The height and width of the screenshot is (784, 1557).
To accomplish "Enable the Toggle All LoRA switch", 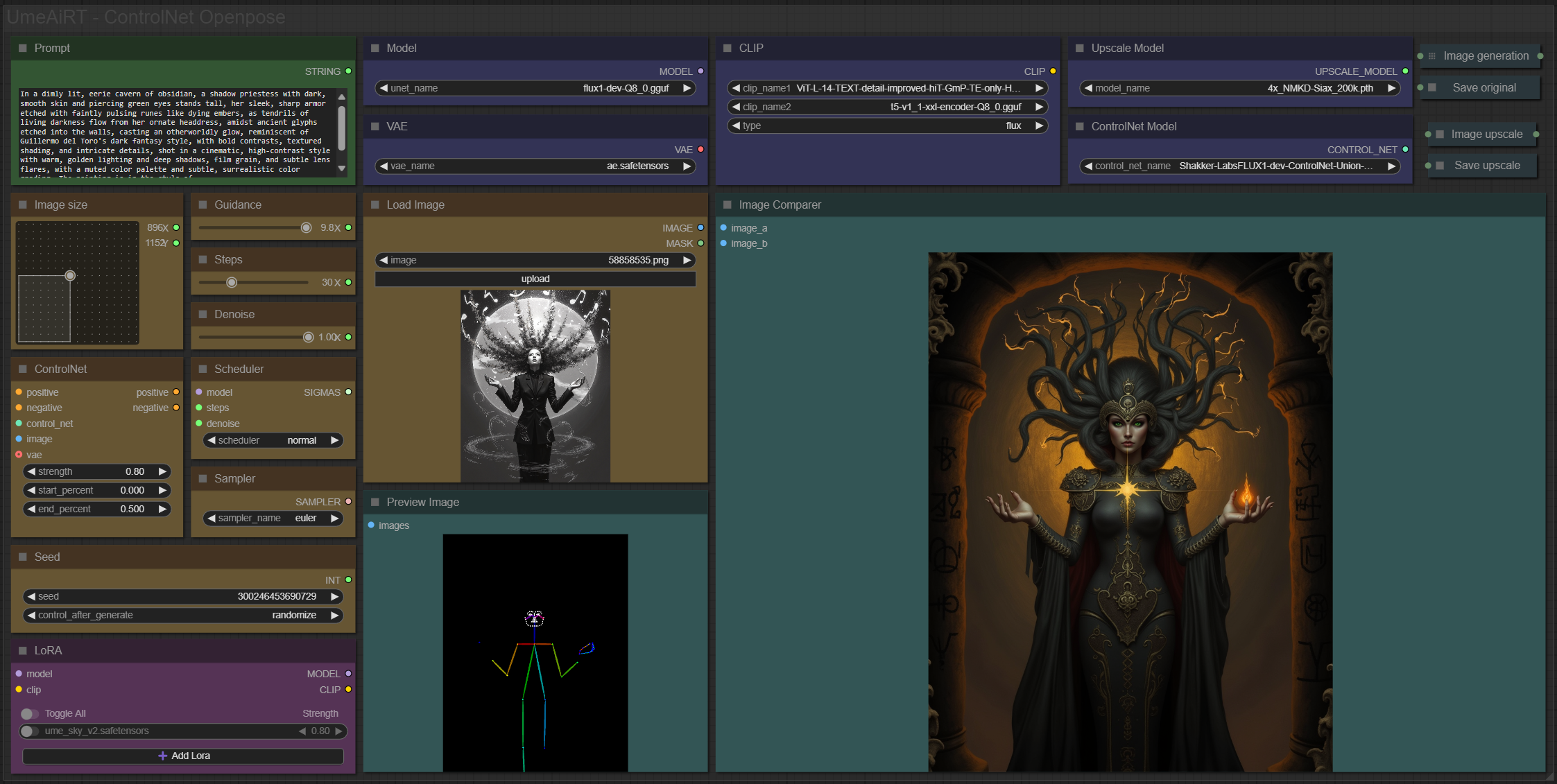I will (29, 713).
